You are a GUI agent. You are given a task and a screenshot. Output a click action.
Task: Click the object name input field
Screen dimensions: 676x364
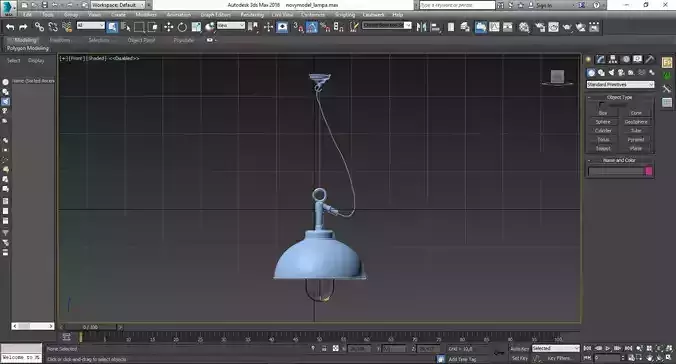click(616, 171)
